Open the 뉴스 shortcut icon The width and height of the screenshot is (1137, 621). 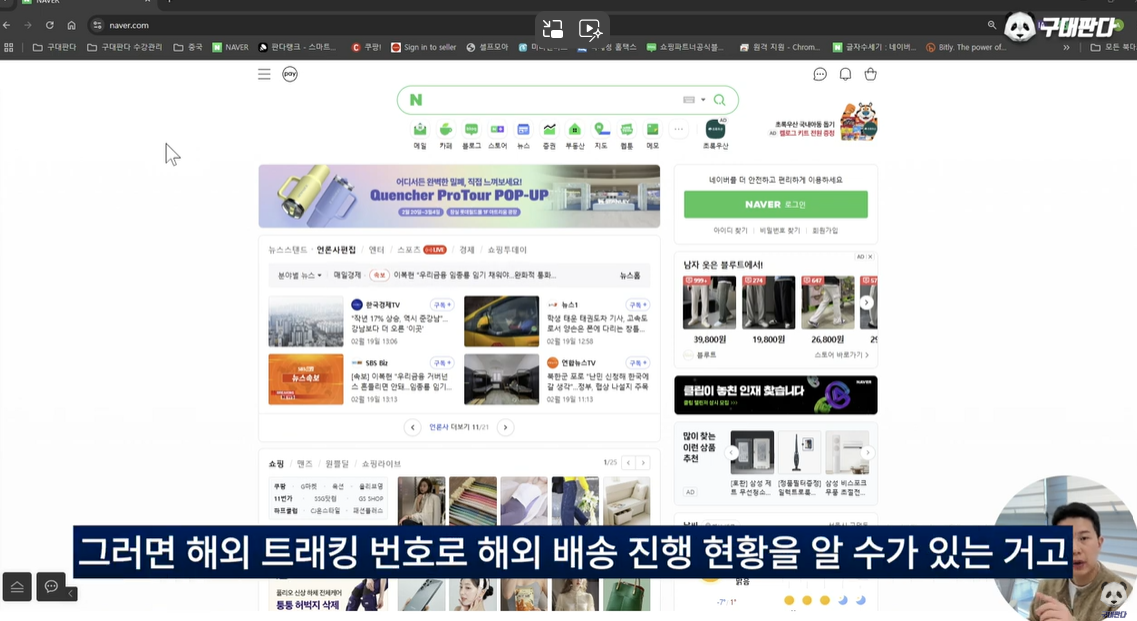[524, 129]
